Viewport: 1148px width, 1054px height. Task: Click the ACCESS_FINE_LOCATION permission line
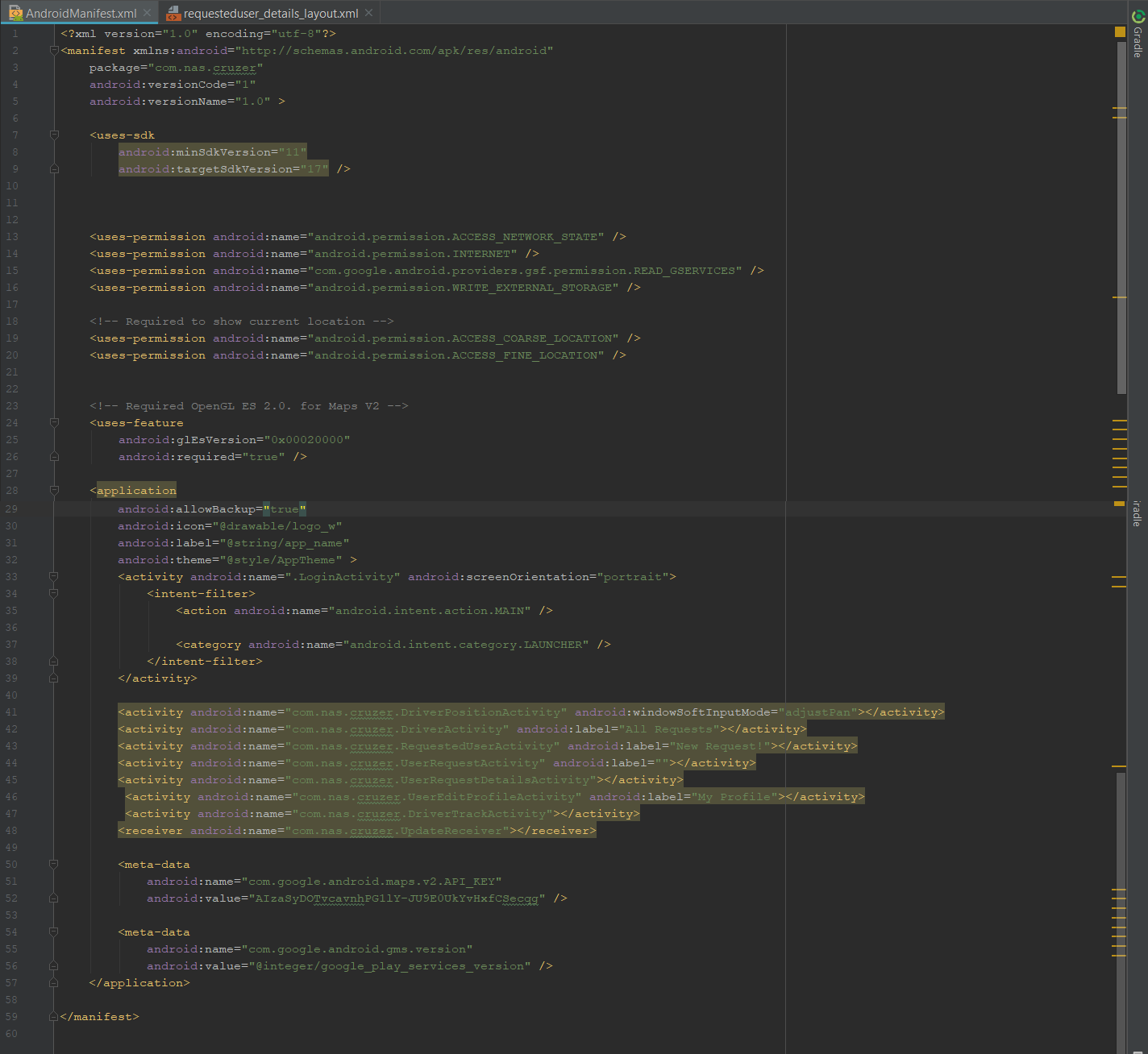coord(358,355)
